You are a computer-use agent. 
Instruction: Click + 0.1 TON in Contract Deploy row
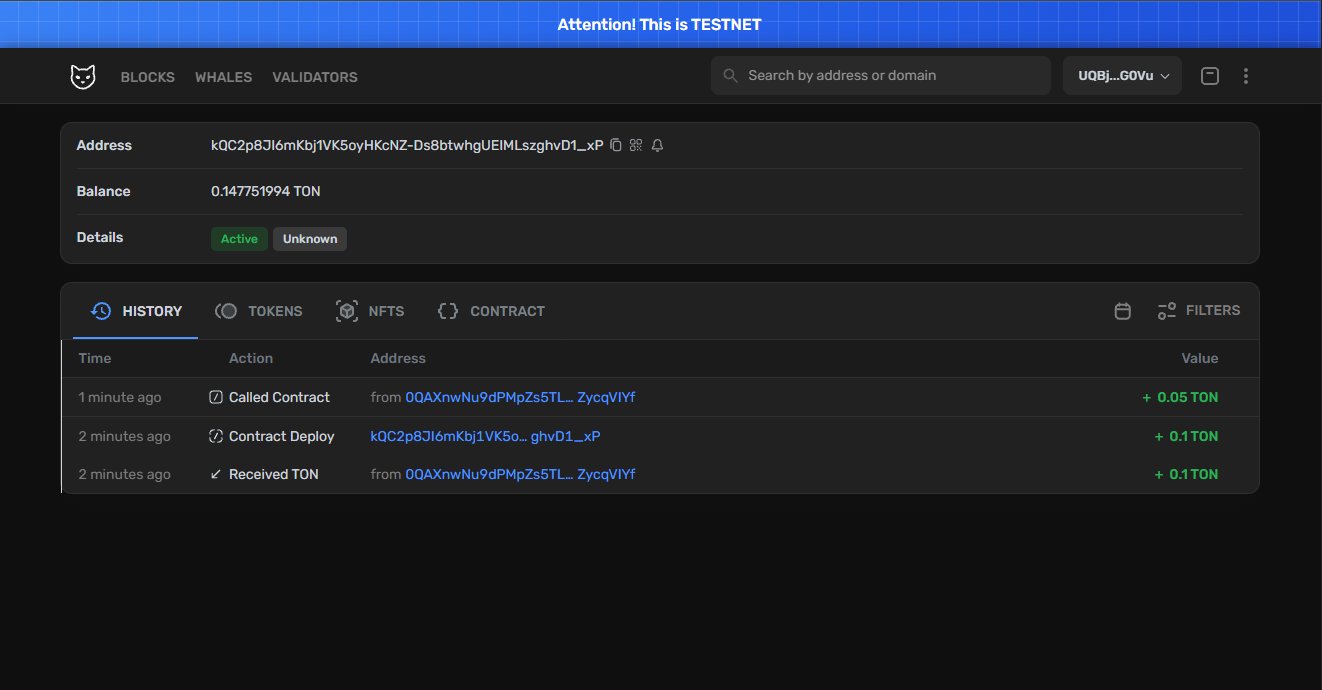click(1186, 436)
